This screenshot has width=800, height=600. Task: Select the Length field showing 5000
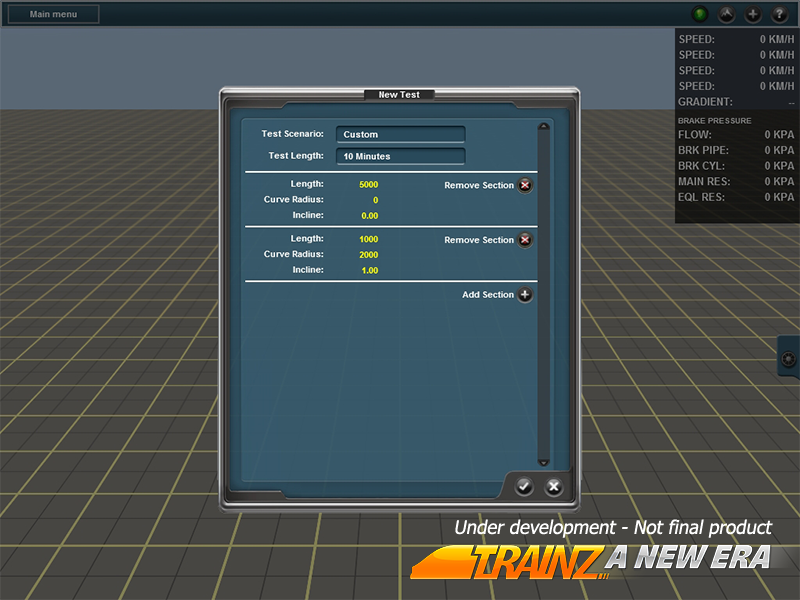point(368,184)
